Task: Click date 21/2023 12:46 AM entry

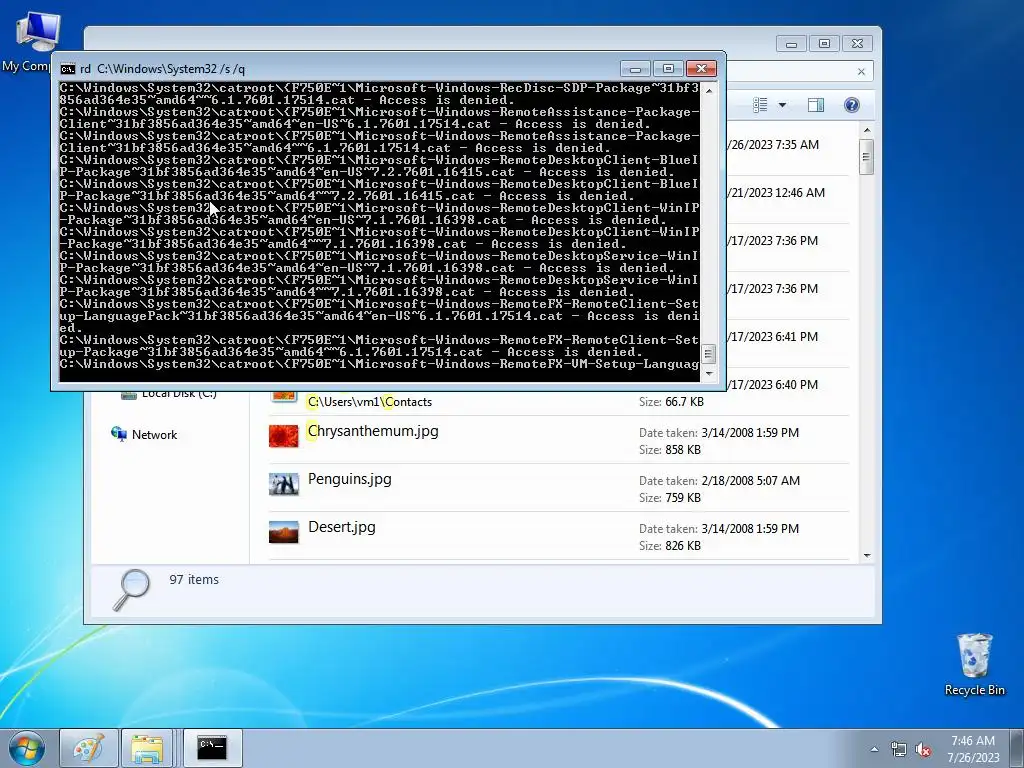Action: coord(776,193)
